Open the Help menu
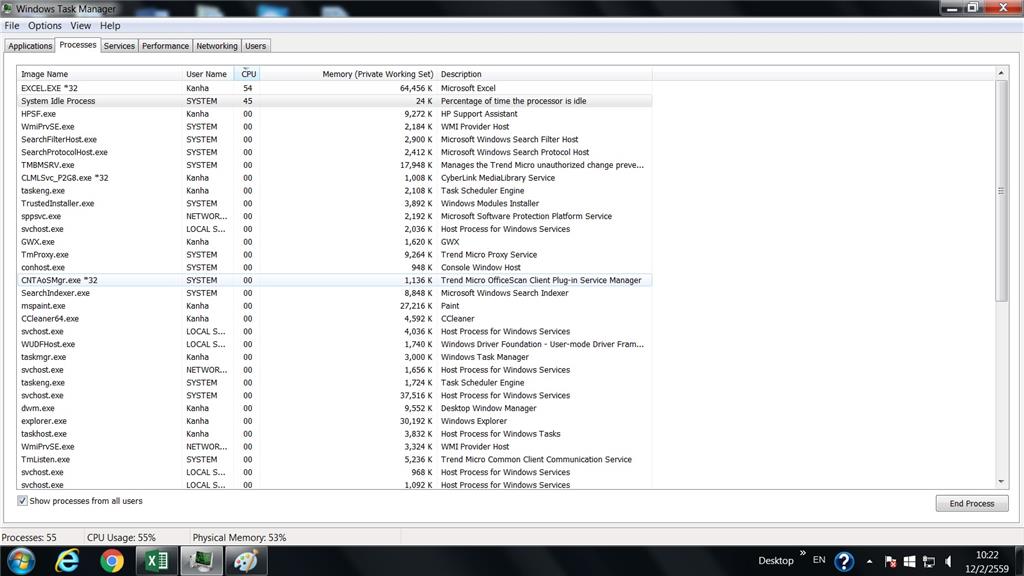The width and height of the screenshot is (1024, 576). pyautogui.click(x=110, y=25)
